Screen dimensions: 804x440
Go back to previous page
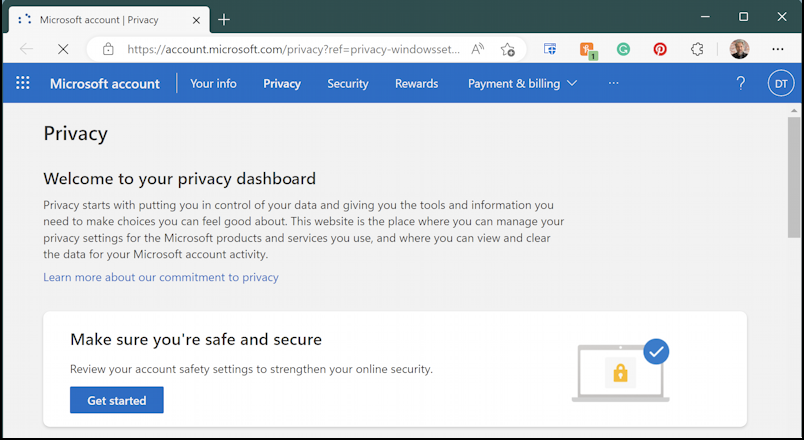pyautogui.click(x=26, y=49)
